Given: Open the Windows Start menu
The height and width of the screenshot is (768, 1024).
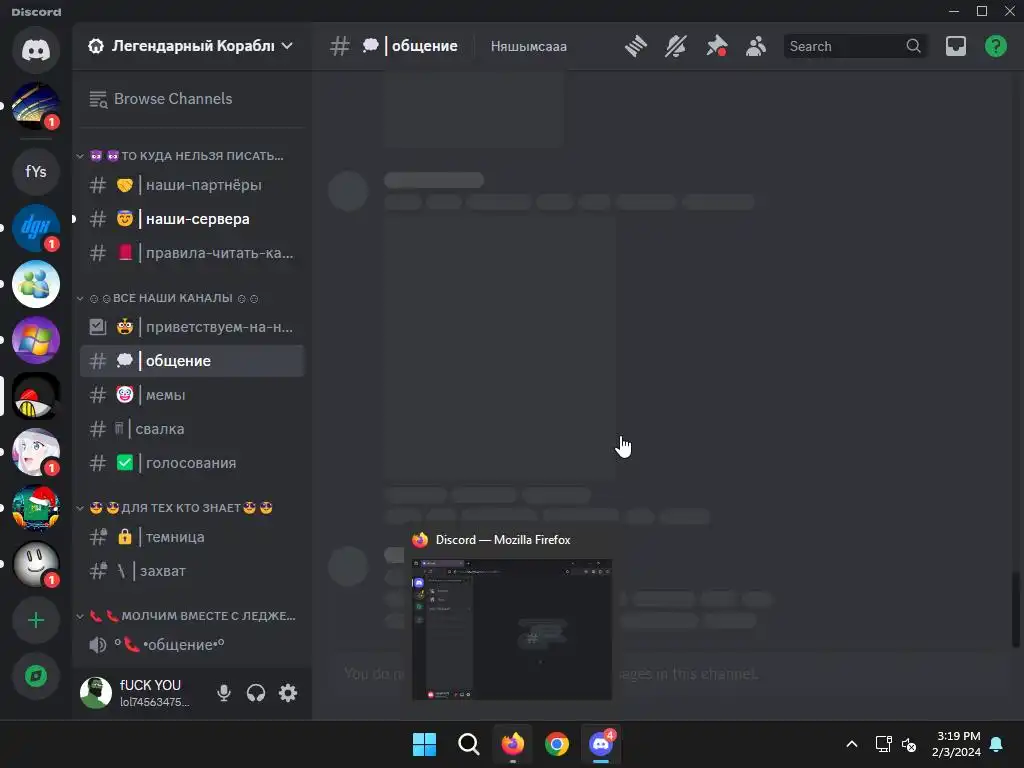Looking at the screenshot, I should [424, 744].
